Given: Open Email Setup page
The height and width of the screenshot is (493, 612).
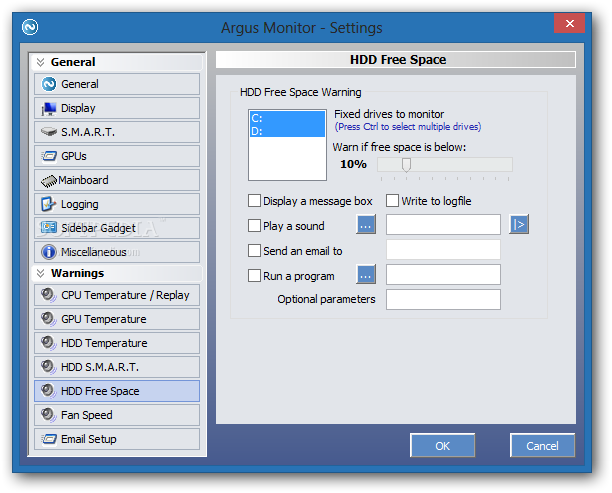Looking at the screenshot, I should tap(117, 439).
